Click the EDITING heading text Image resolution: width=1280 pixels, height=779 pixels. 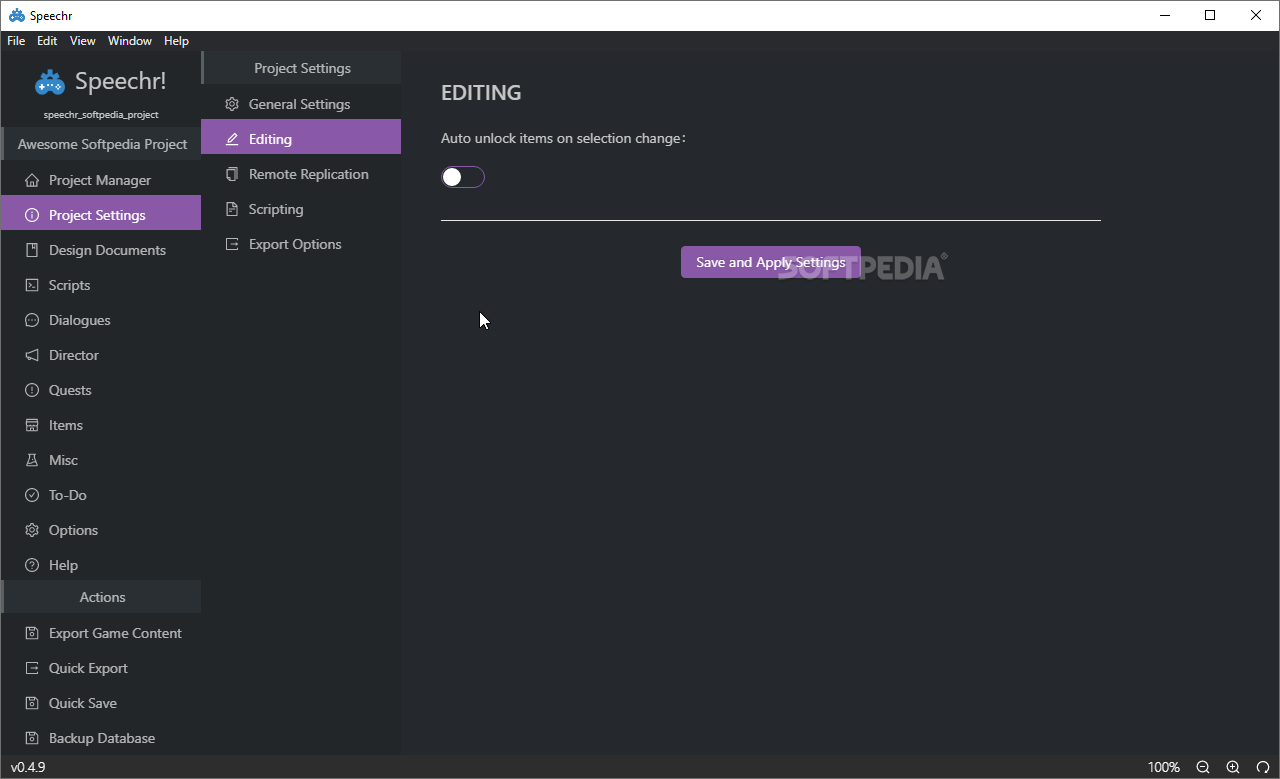[481, 93]
